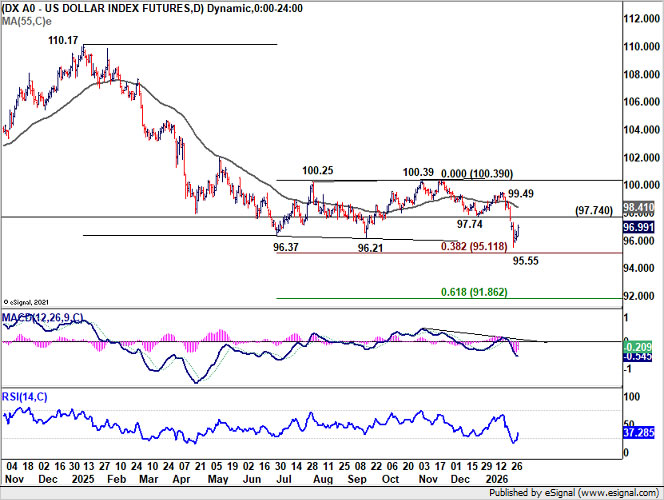
Task: Click the 95.55 low annotation
Action: (526, 261)
